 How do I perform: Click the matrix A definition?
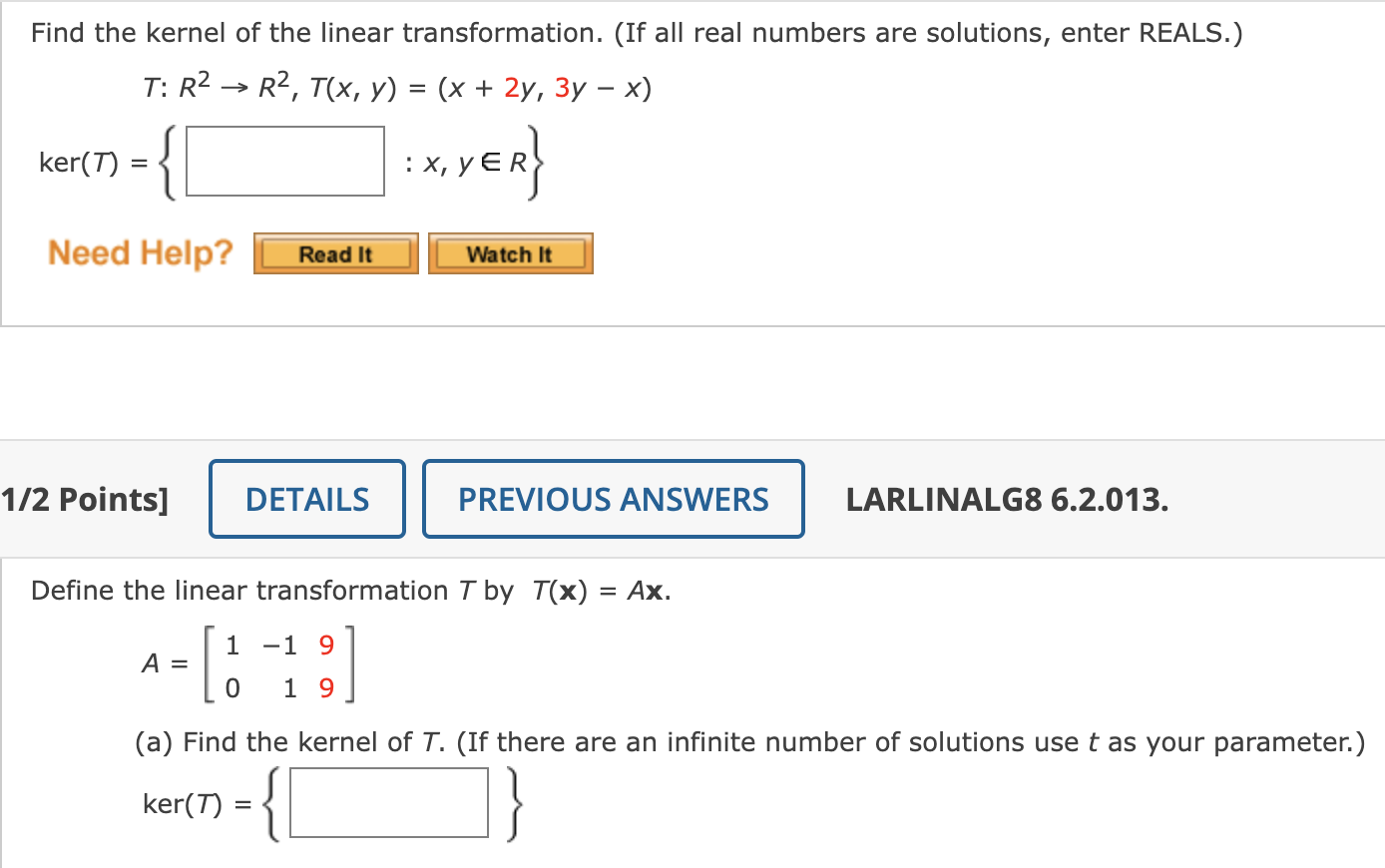247,663
